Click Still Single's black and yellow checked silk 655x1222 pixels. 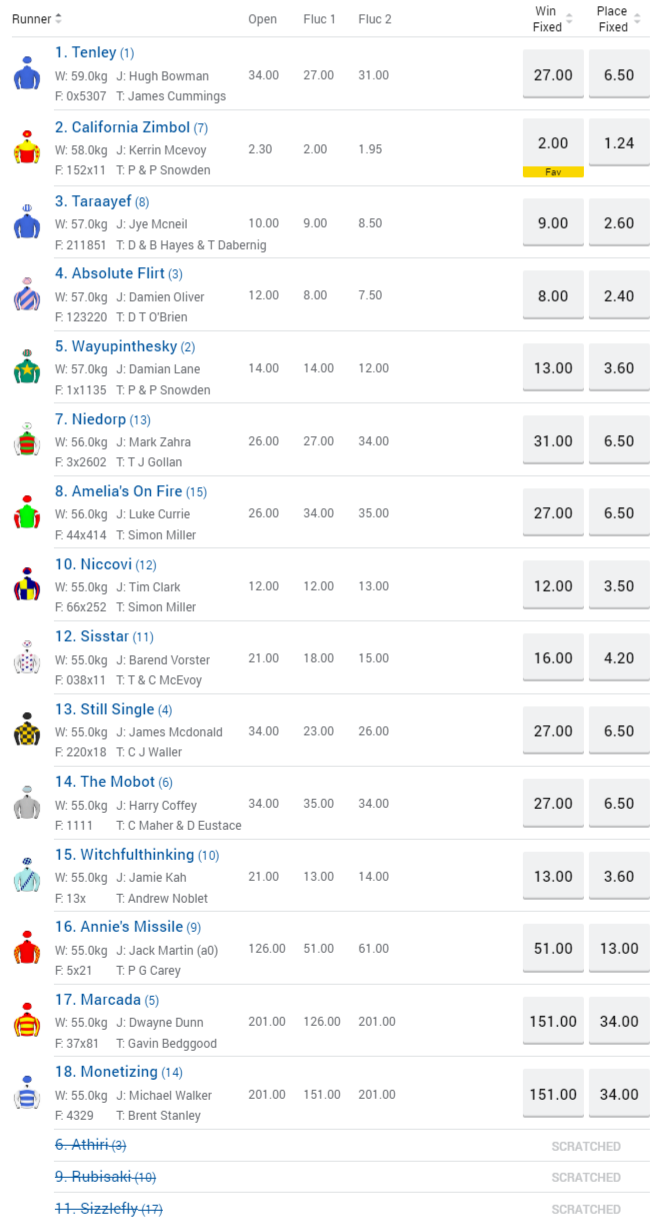click(x=27, y=730)
